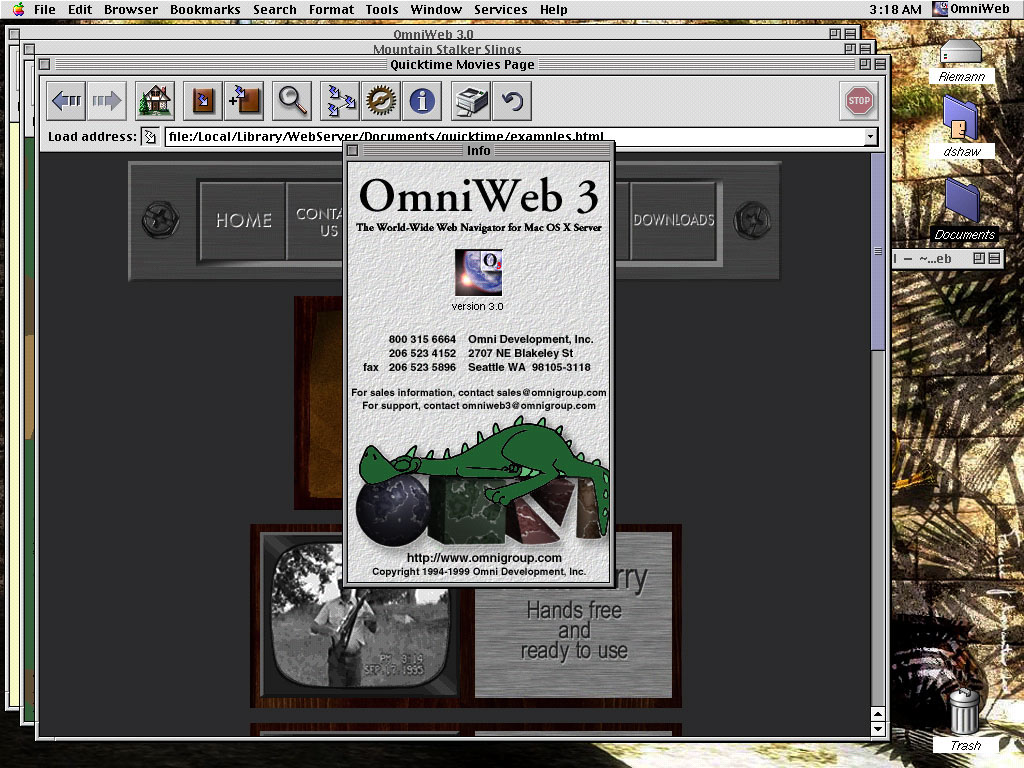Open the Apple menu icon
The width and height of the screenshot is (1024, 768).
click(x=18, y=9)
